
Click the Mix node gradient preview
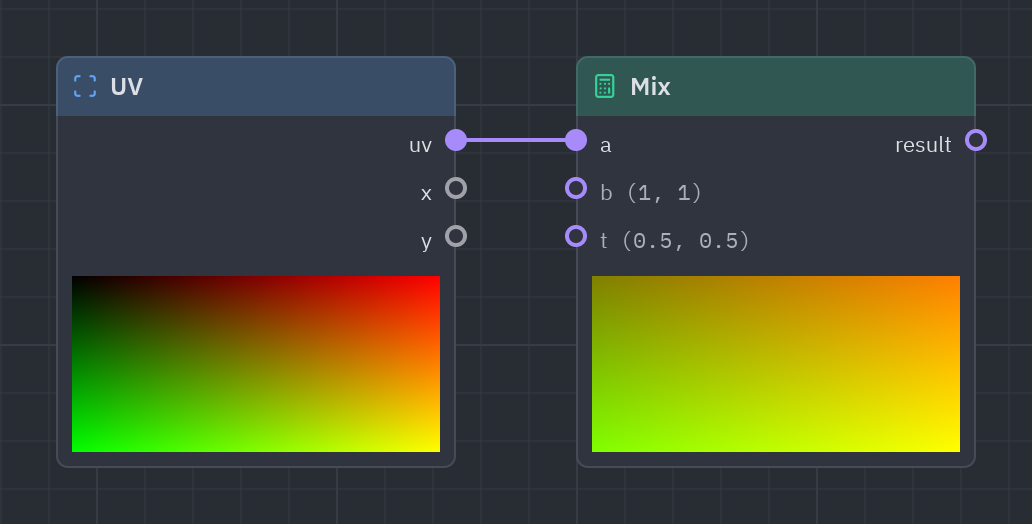coord(776,364)
